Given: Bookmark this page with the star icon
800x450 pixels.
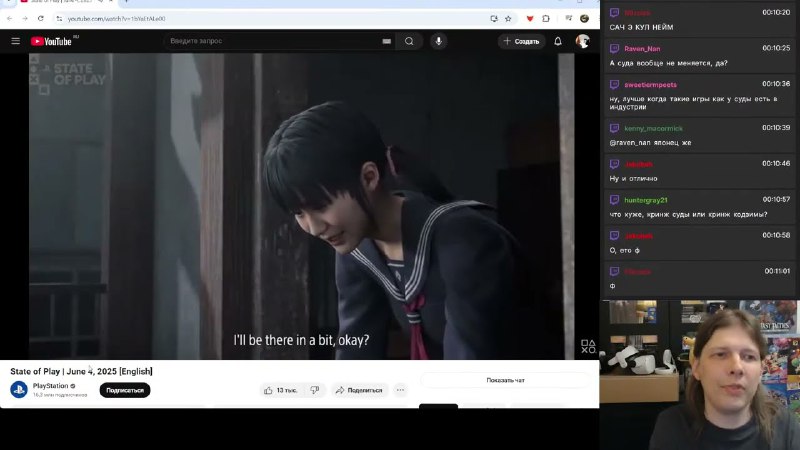Looking at the screenshot, I should click(508, 18).
